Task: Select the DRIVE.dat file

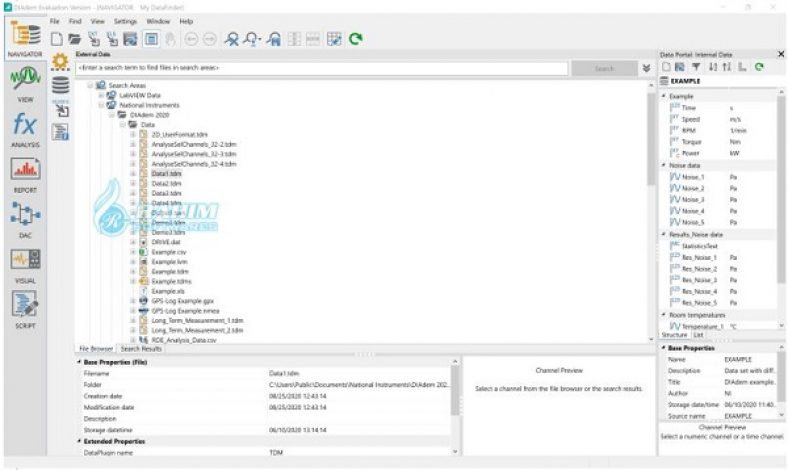Action: click(x=166, y=242)
